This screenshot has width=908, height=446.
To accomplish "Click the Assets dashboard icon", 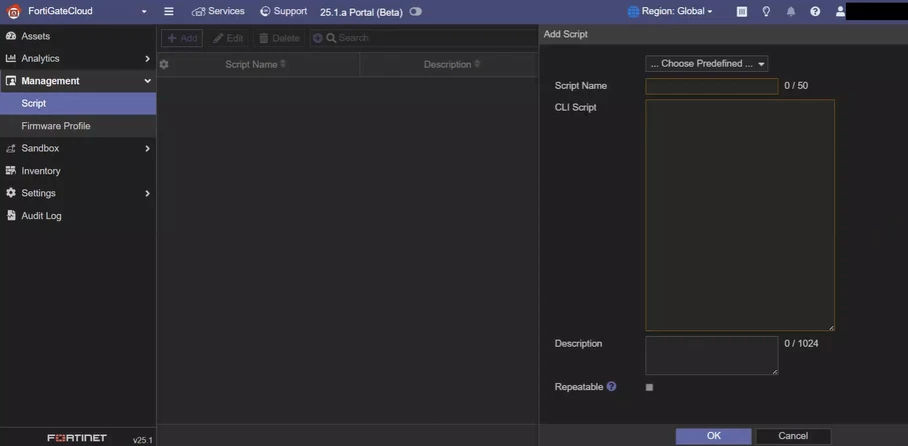I will click(10, 36).
